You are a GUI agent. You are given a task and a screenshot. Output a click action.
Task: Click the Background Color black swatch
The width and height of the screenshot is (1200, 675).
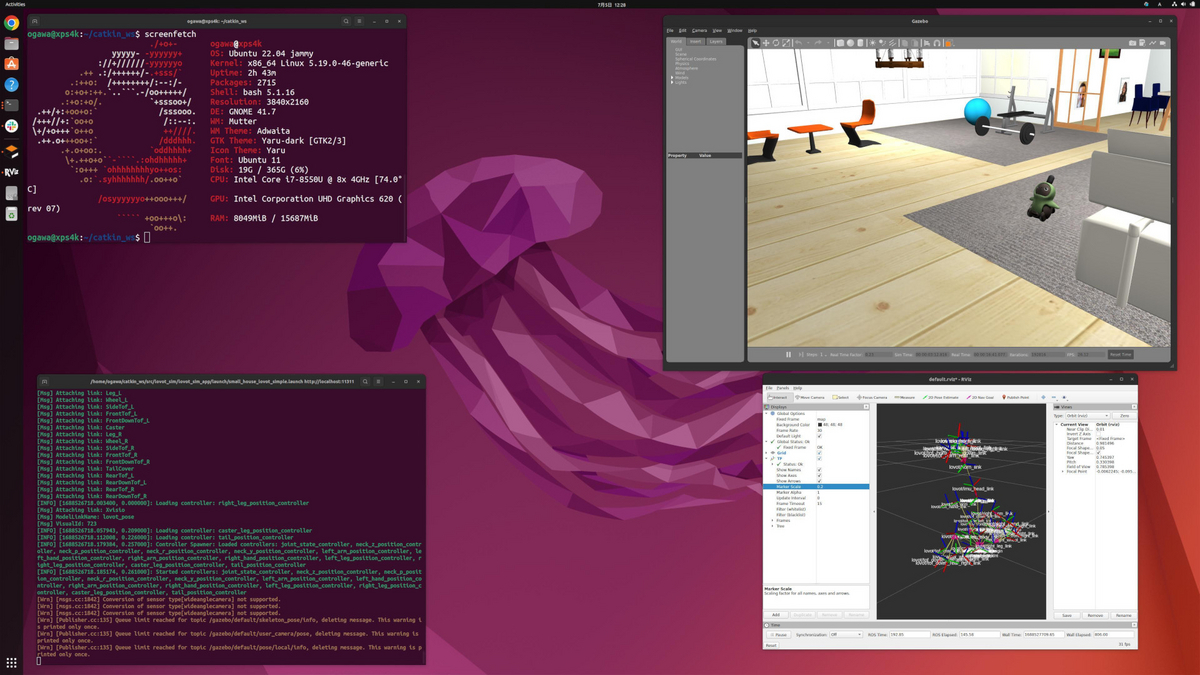(x=820, y=425)
